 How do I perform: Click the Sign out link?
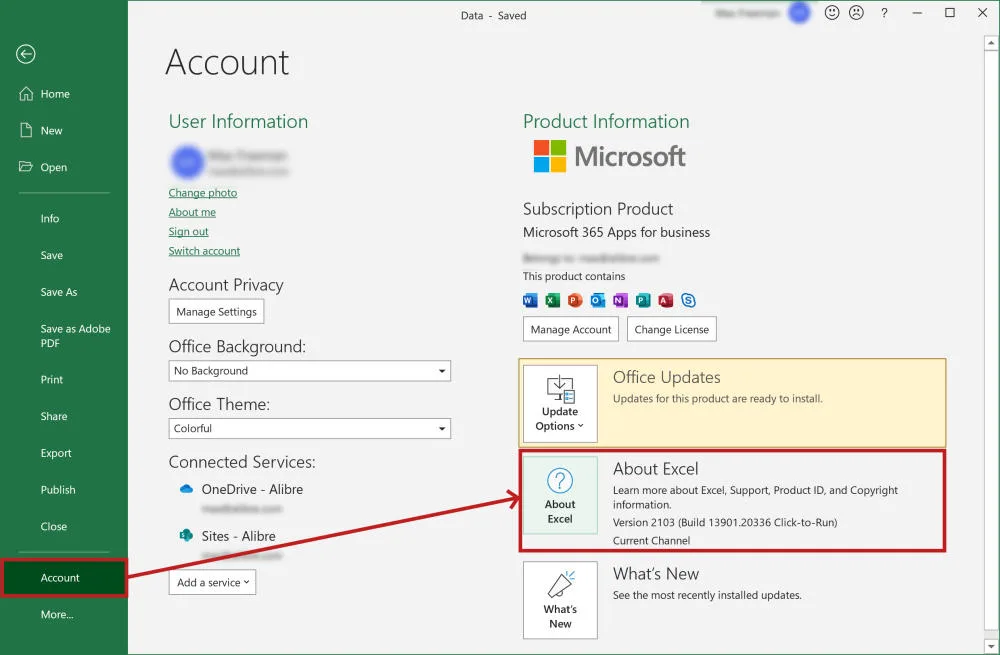click(x=188, y=232)
